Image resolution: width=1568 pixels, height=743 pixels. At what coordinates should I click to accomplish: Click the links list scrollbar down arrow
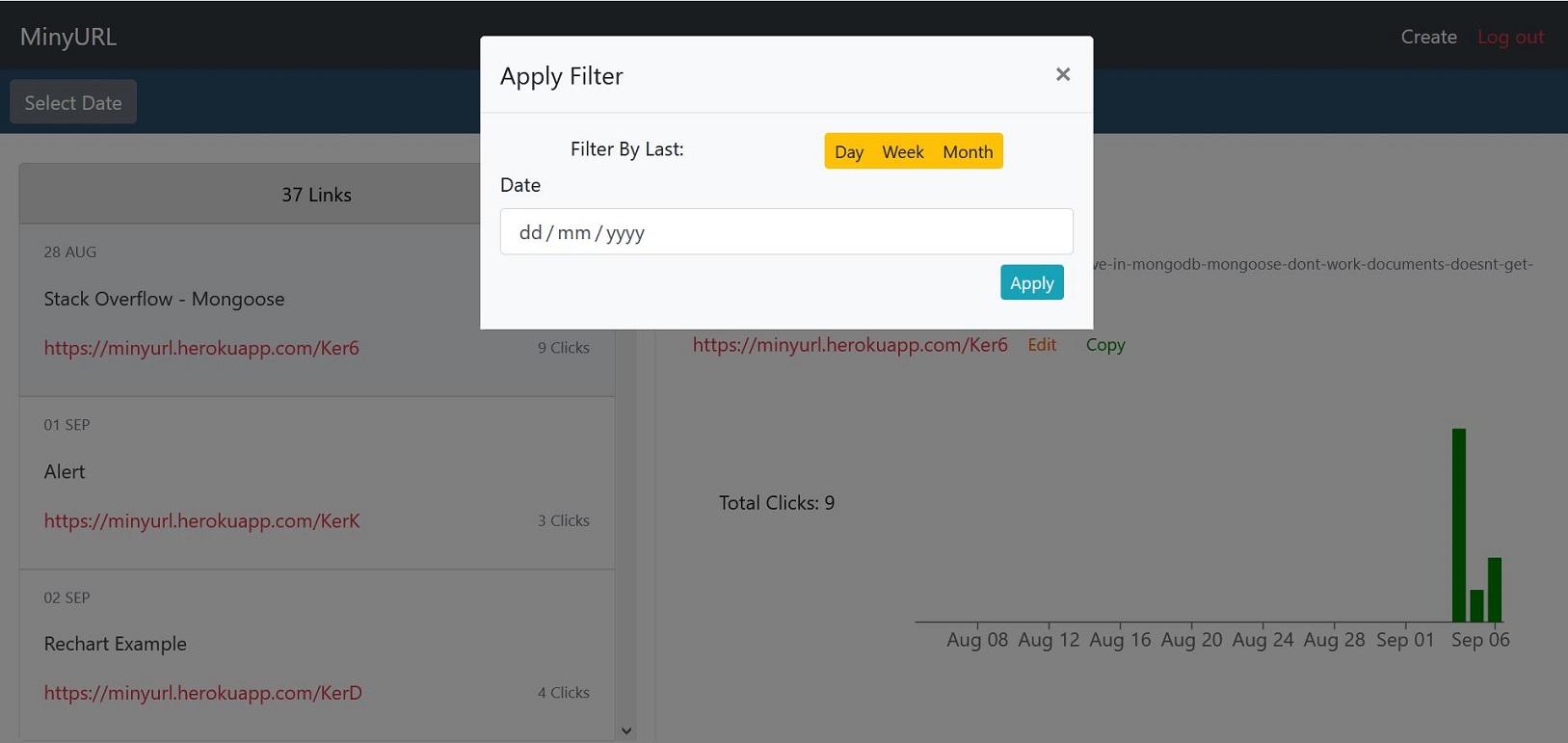click(626, 731)
